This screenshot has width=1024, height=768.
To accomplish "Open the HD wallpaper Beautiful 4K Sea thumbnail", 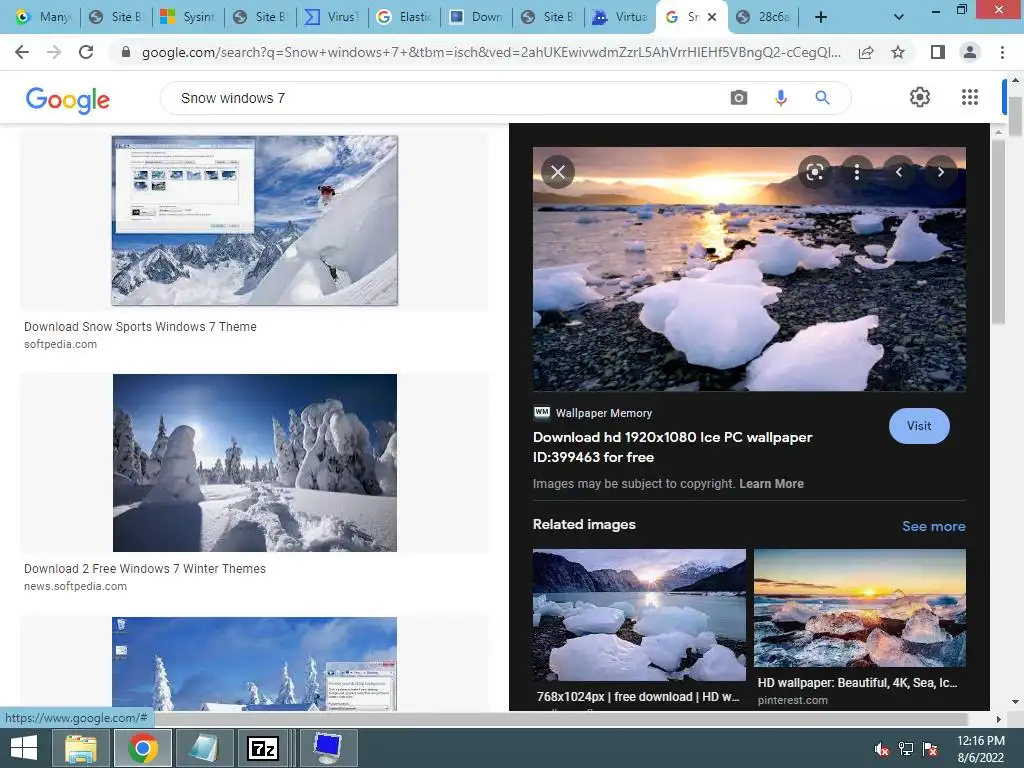I will point(859,607).
